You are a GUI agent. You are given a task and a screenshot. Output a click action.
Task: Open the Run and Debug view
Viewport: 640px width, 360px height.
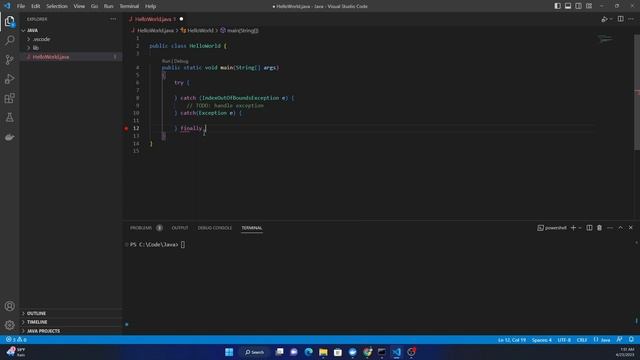click(9, 79)
